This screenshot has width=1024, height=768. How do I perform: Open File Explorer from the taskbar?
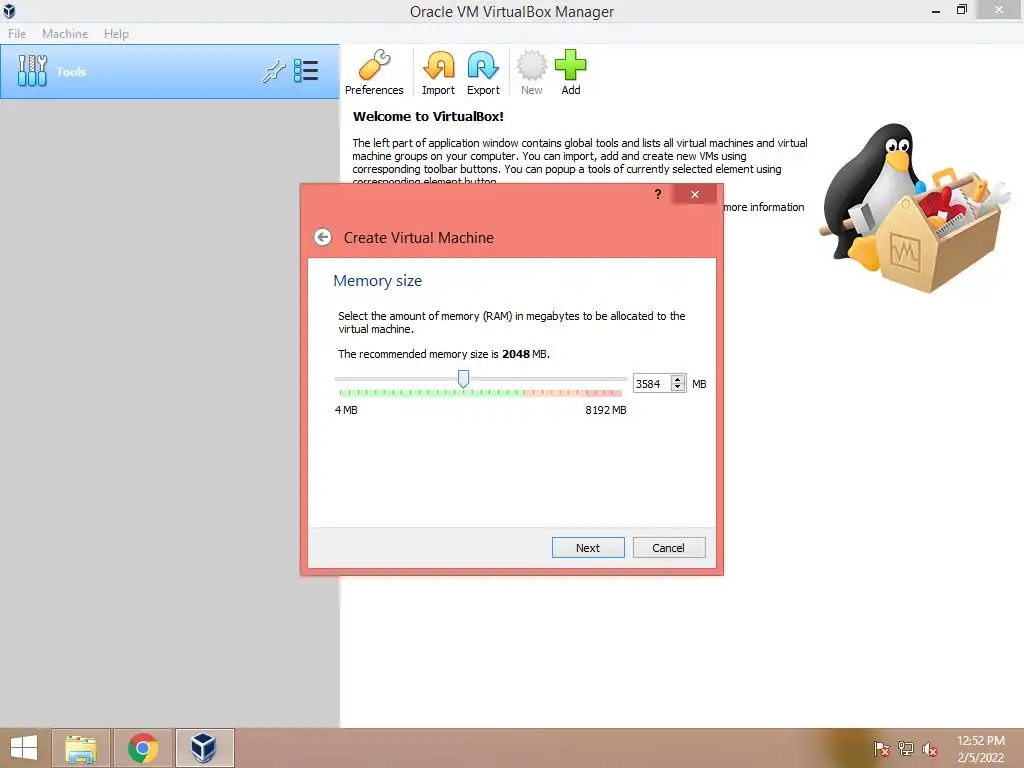tap(81, 748)
